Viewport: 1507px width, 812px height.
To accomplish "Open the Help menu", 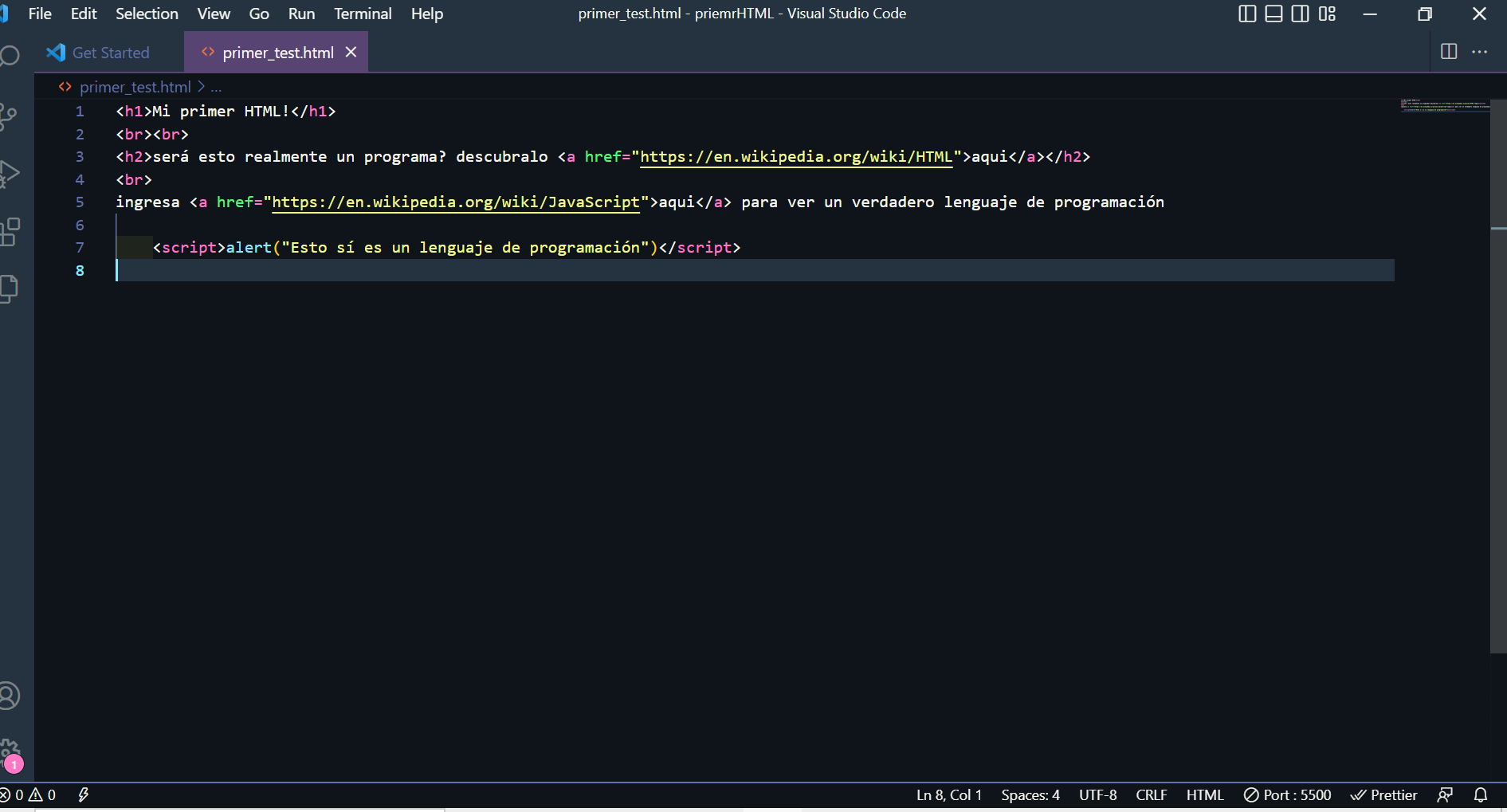I will click(x=427, y=14).
